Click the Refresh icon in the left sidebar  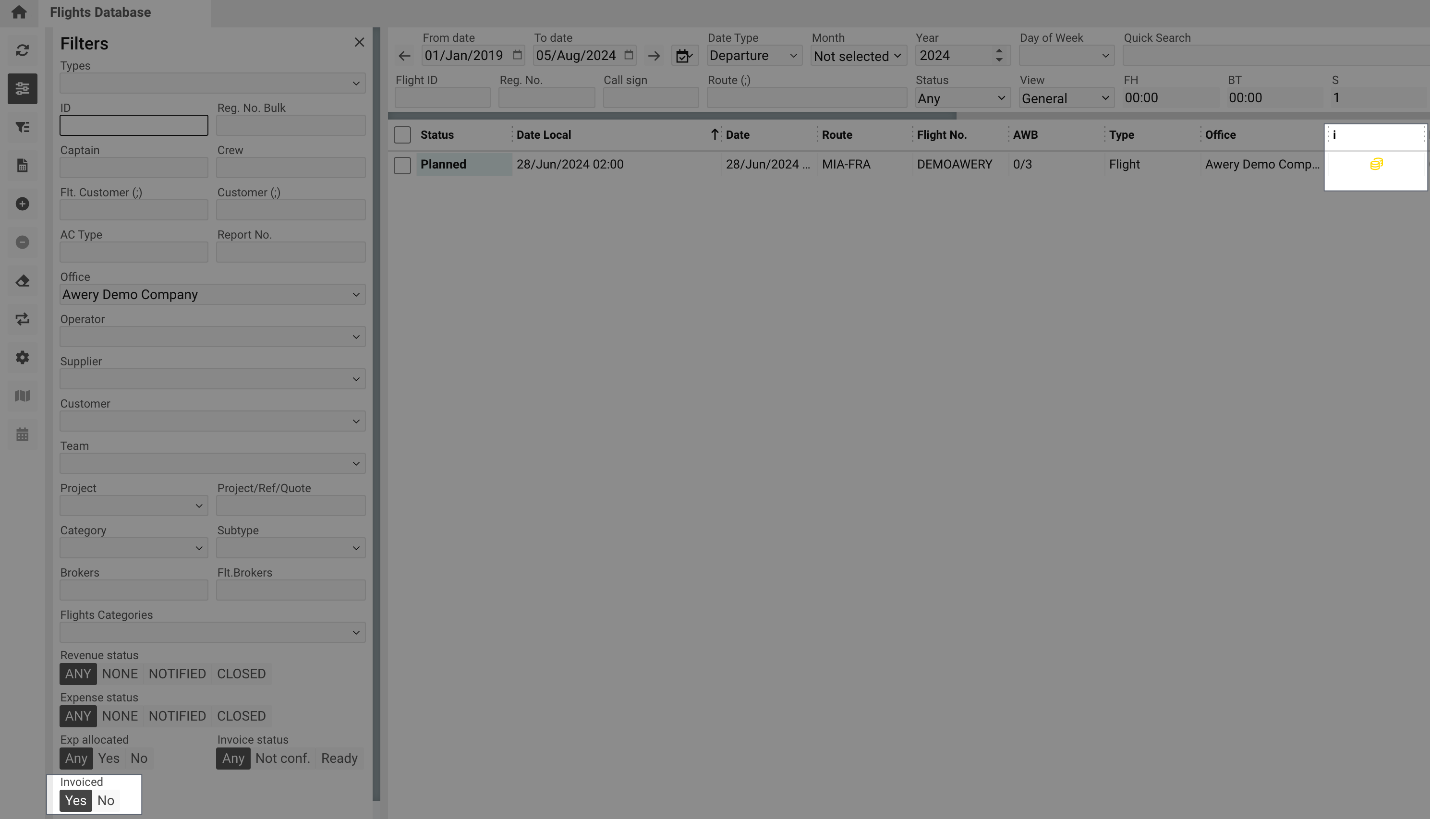[x=22, y=50]
